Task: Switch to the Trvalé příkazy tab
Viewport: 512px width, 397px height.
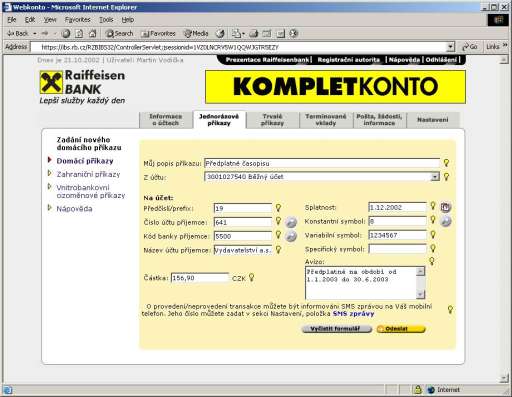Action: tap(272, 120)
